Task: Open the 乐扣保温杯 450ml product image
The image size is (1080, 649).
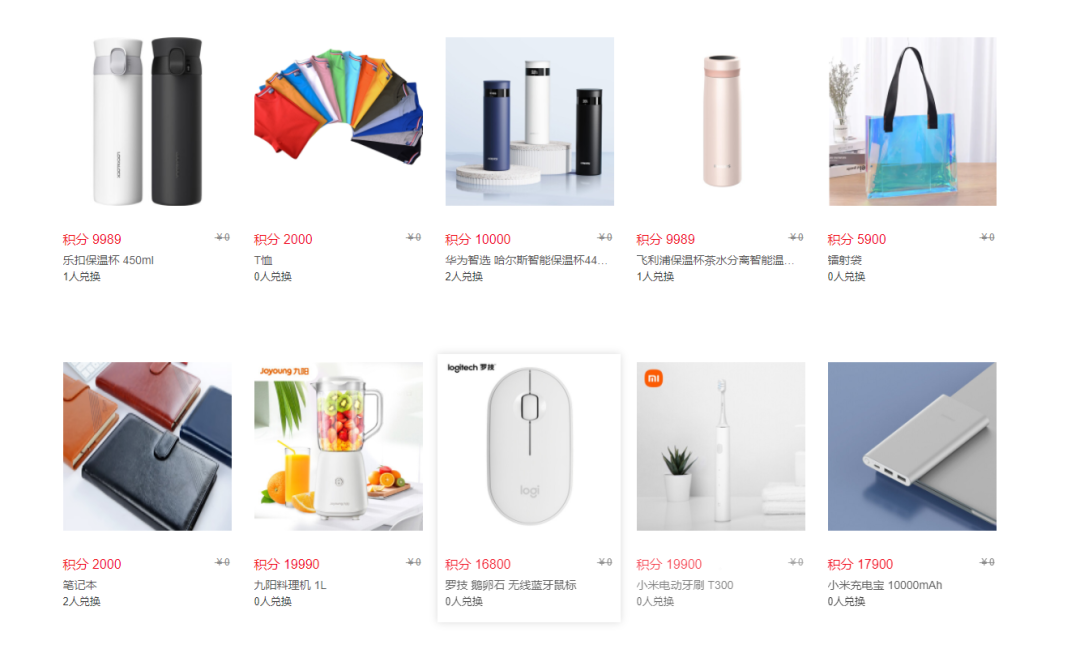Action: pos(147,121)
